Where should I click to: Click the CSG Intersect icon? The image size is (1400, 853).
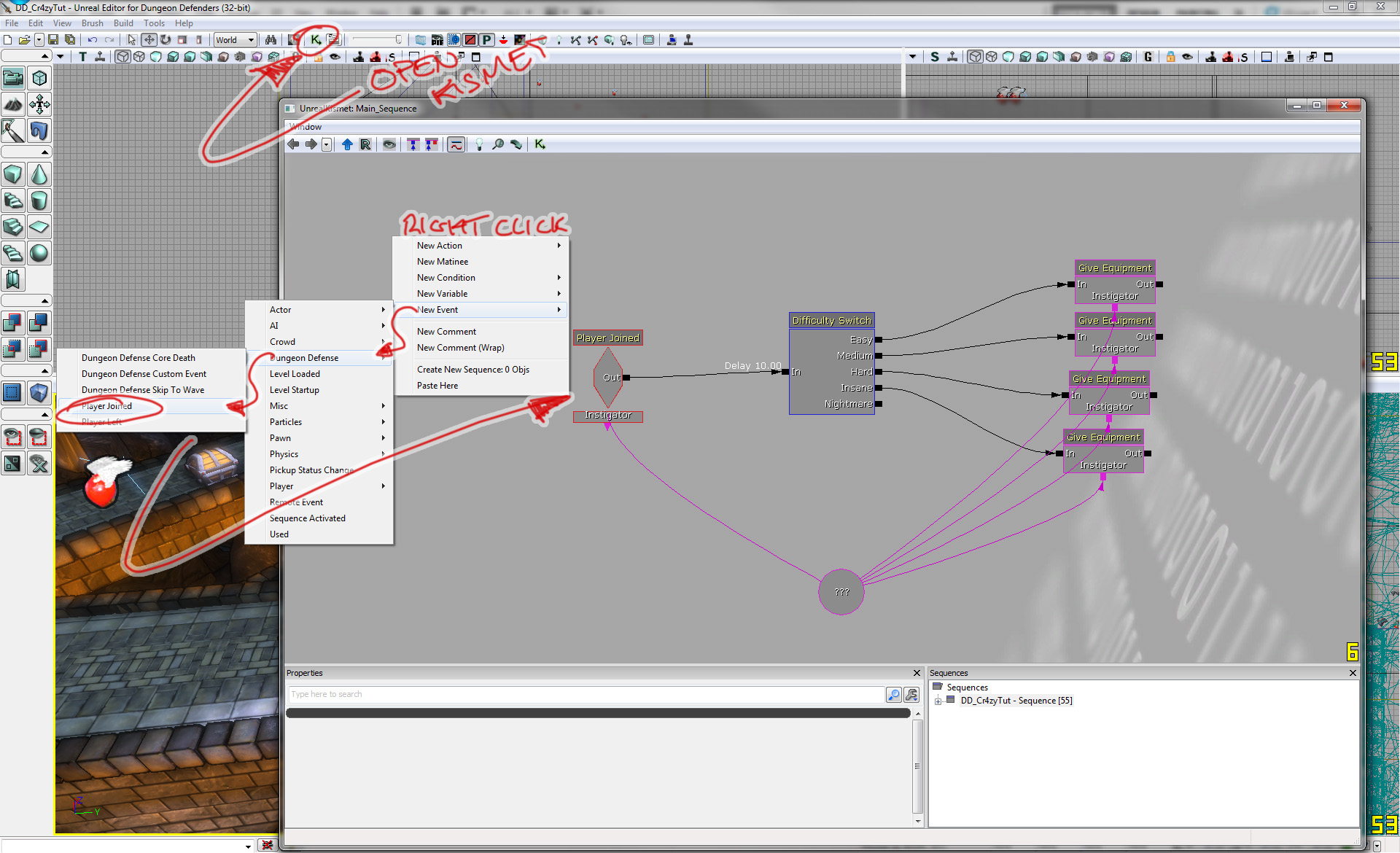(x=13, y=348)
